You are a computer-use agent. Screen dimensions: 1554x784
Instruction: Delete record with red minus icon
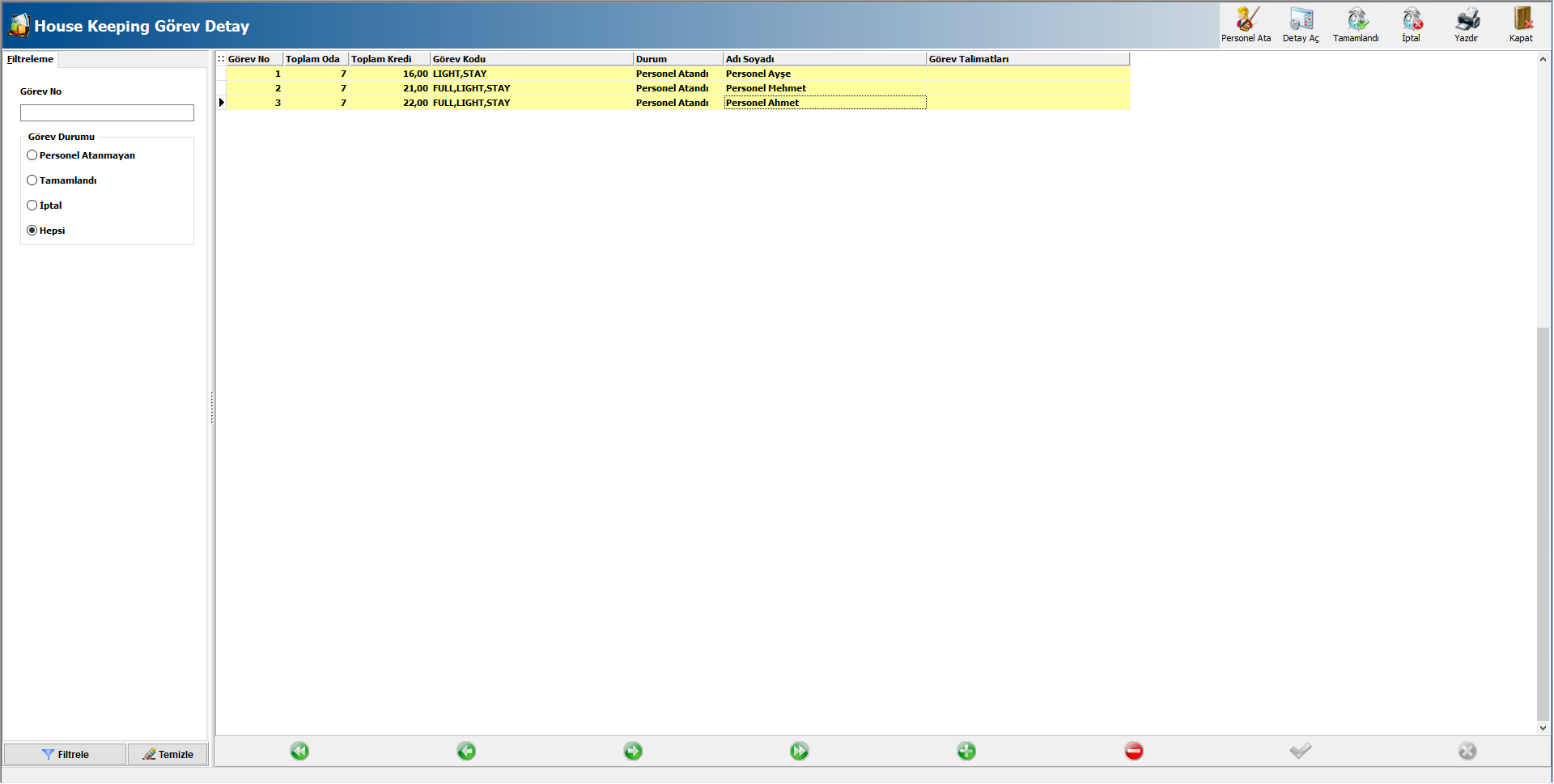pyautogui.click(x=1133, y=752)
